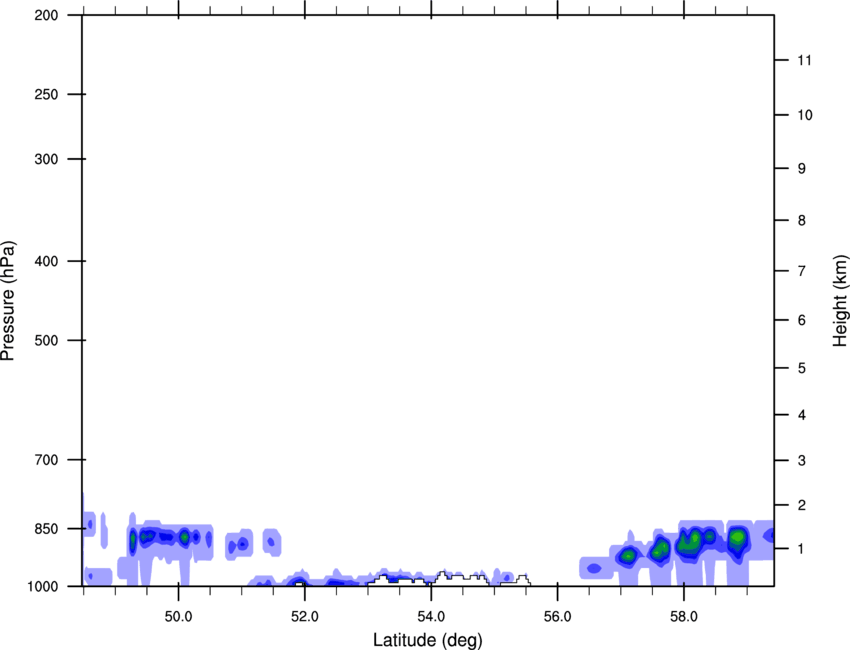Viewport: 850px width, 650px height.
Task: Click the 9 km height label
Action: (x=802, y=169)
